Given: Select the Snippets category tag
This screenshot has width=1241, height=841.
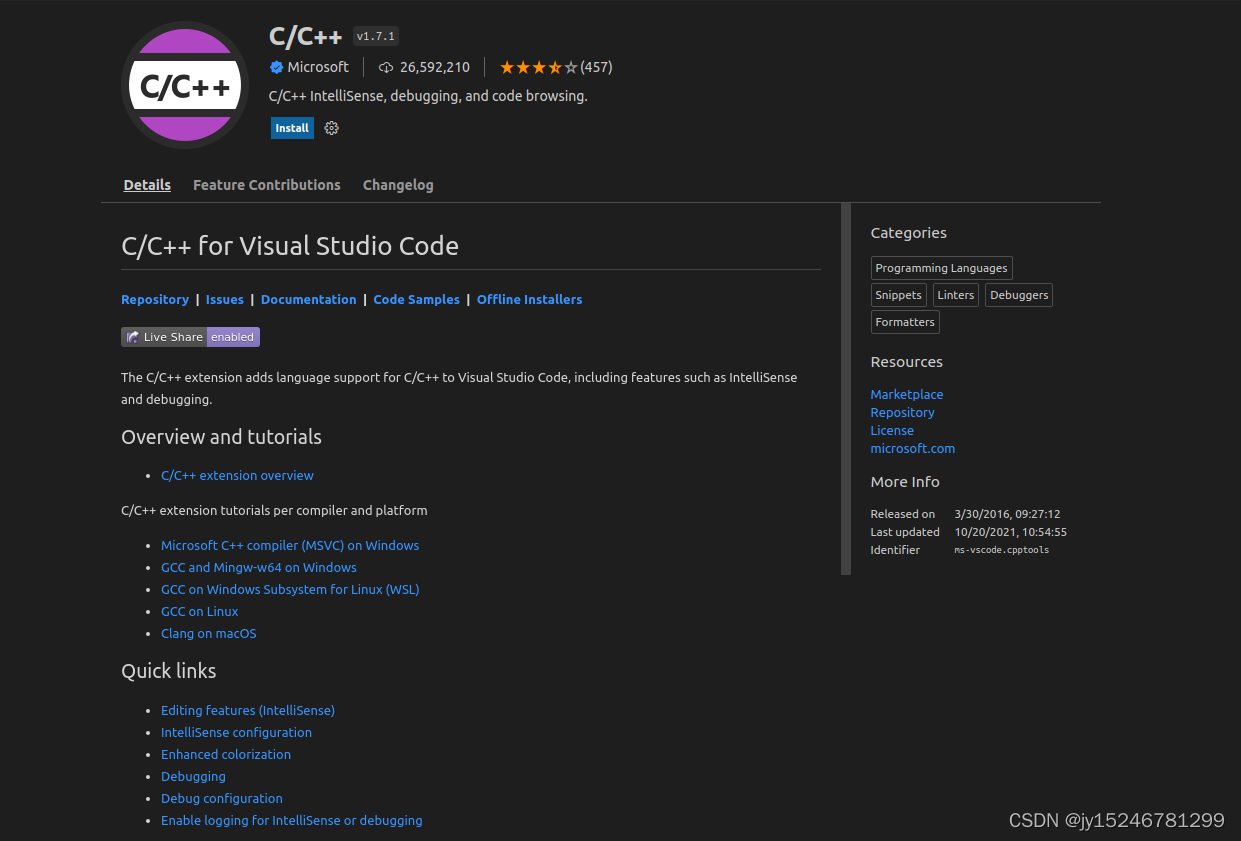Looking at the screenshot, I should pos(899,295).
